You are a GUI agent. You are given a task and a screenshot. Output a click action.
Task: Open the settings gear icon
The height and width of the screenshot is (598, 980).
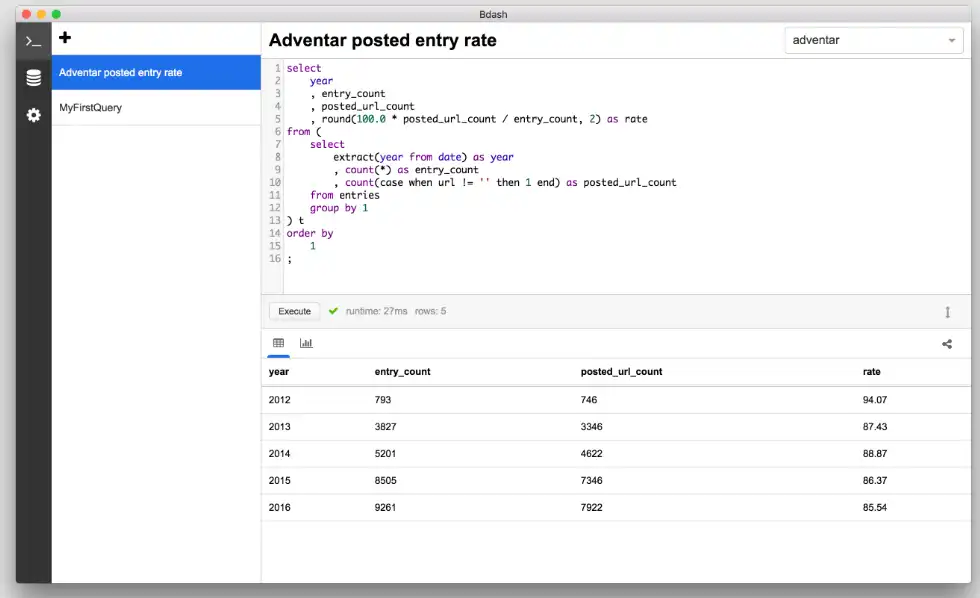click(33, 115)
